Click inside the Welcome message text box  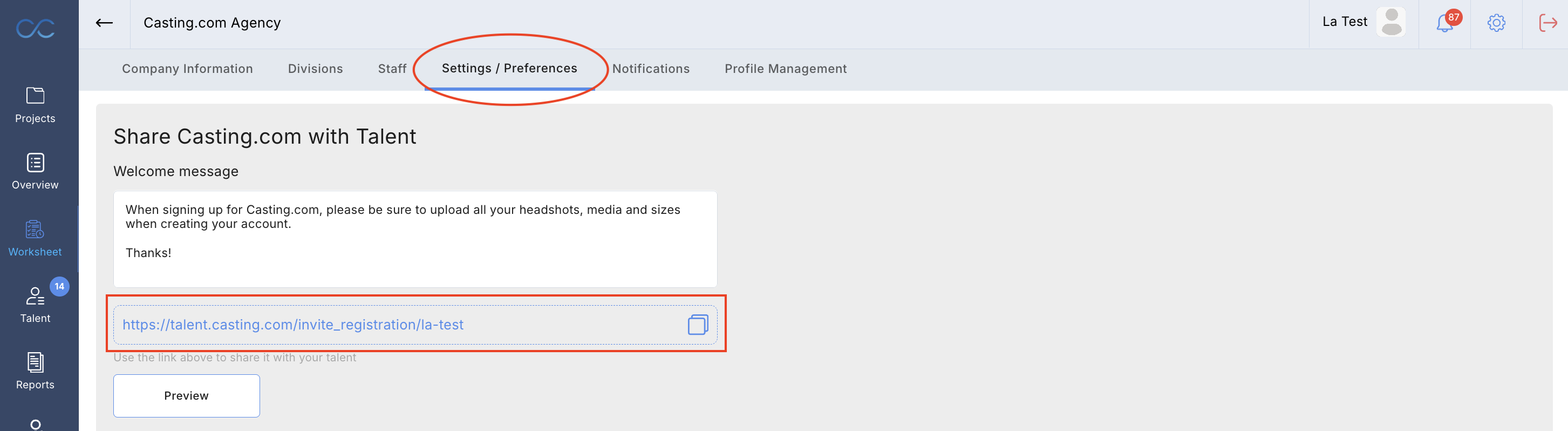(415, 239)
